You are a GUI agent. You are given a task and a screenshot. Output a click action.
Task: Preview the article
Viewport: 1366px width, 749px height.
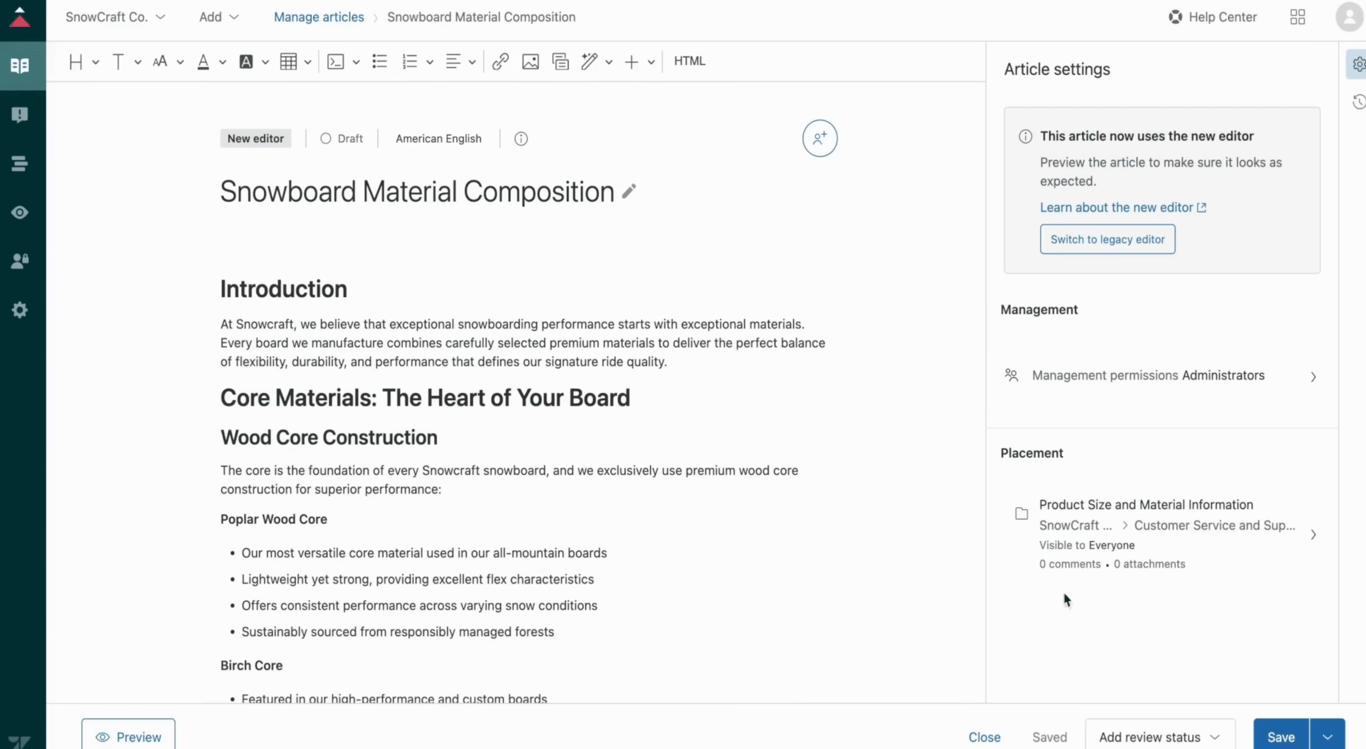pyautogui.click(x=128, y=737)
